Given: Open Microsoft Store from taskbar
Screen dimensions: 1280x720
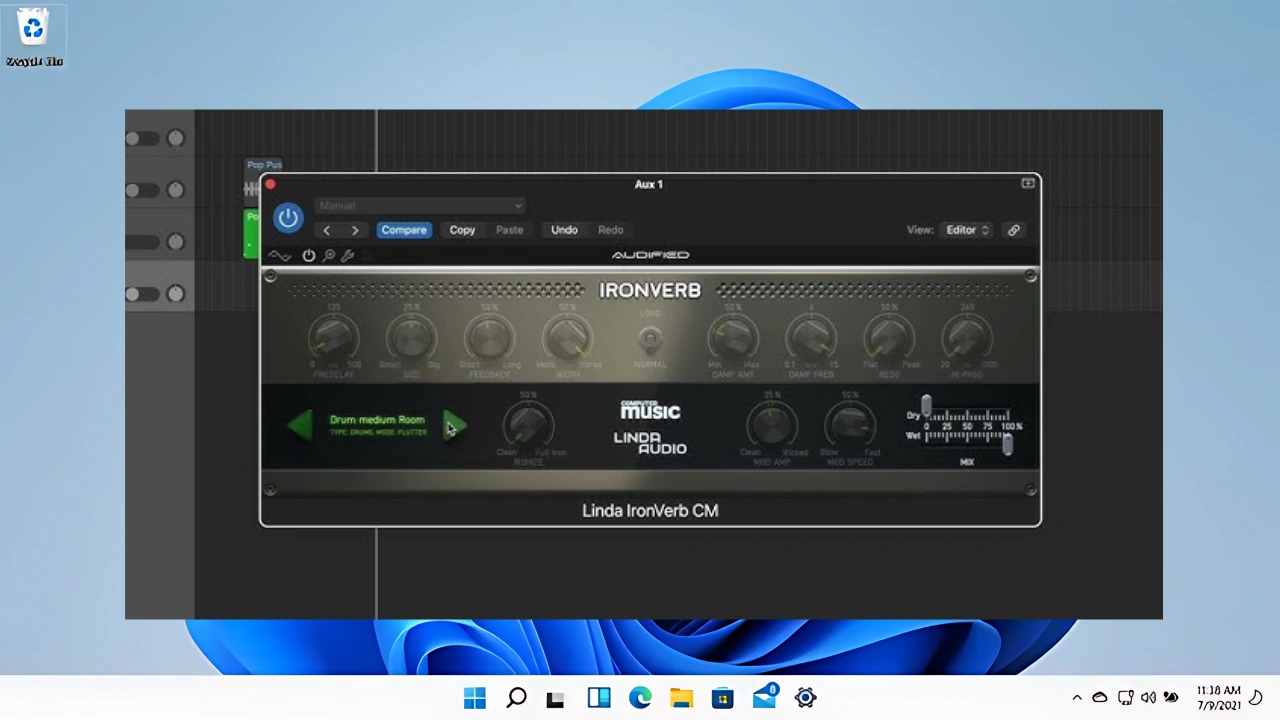Looking at the screenshot, I should 723,698.
